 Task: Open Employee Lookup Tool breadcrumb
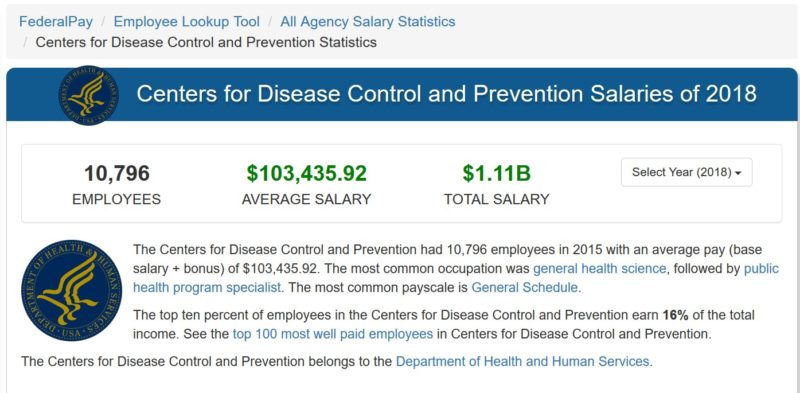(x=187, y=22)
